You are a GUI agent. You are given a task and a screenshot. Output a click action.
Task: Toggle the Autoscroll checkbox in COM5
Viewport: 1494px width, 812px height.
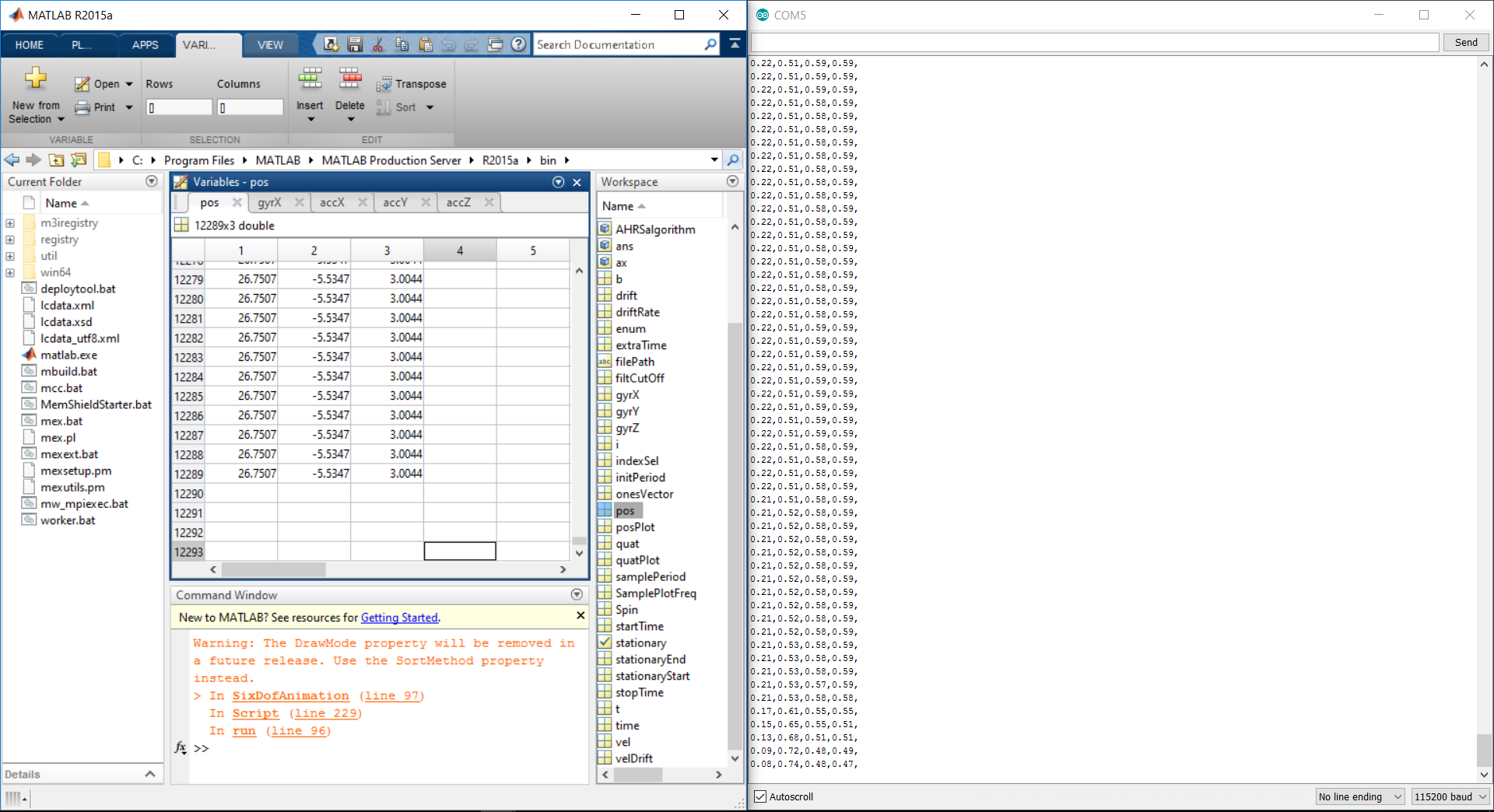[x=761, y=796]
